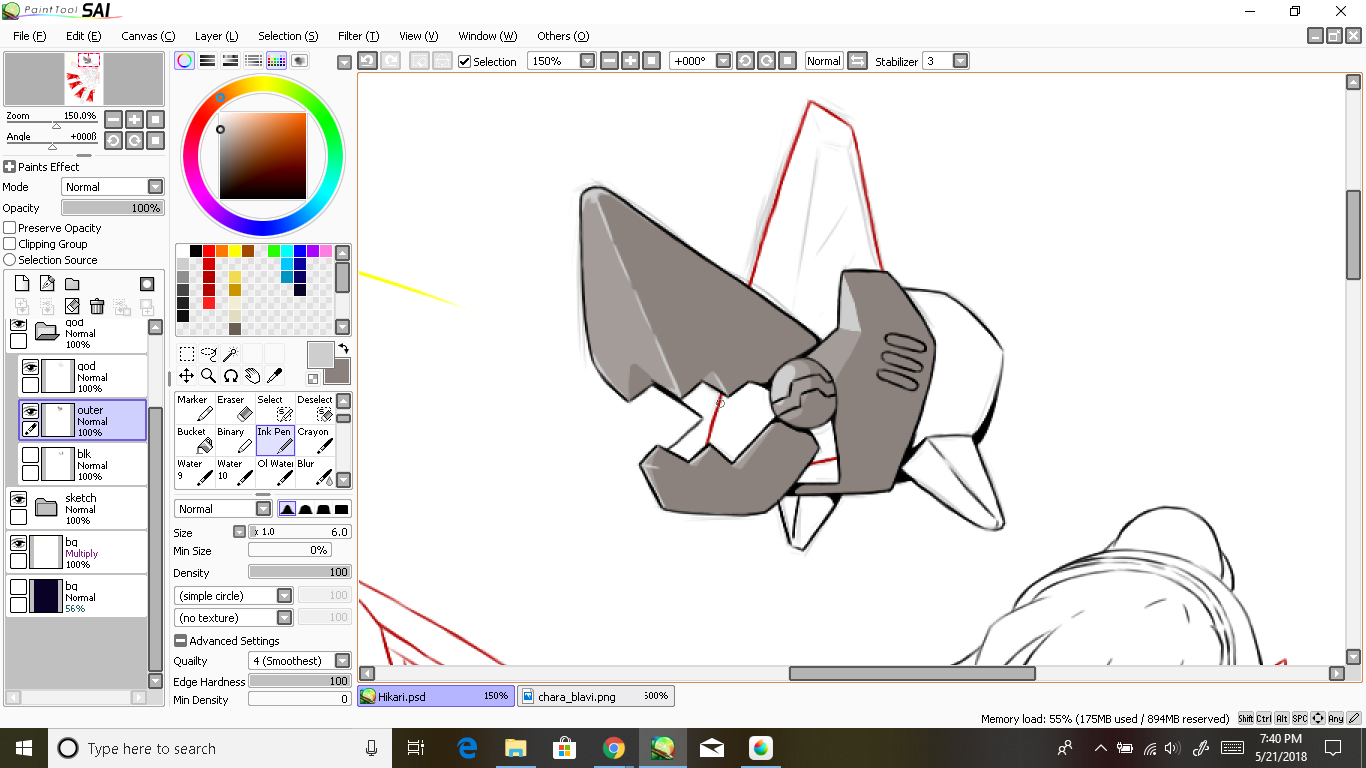This screenshot has width=1366, height=768.
Task: Open the Window menu
Action: click(x=488, y=36)
